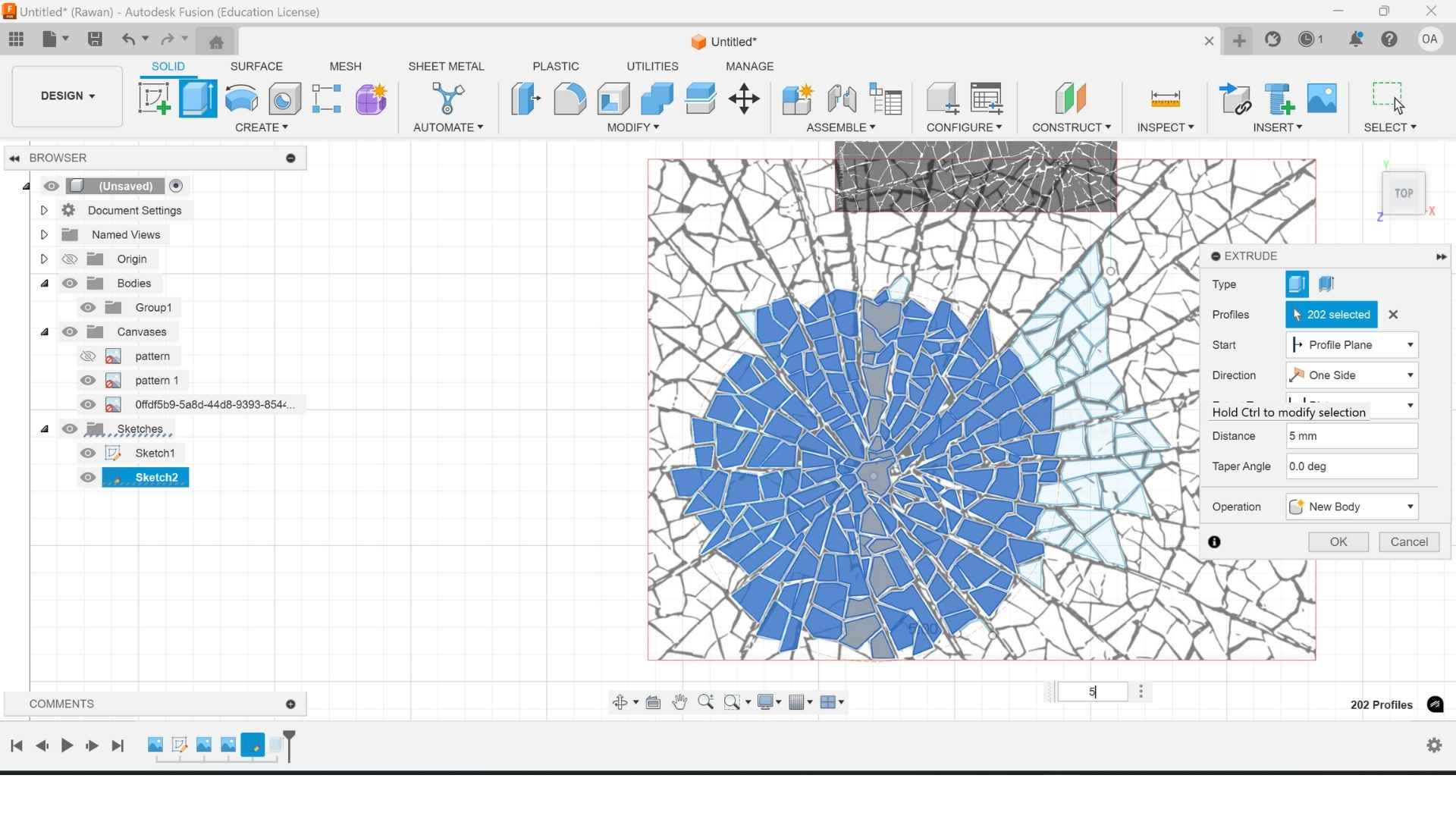Show the hidden pattern canvas

88,356
